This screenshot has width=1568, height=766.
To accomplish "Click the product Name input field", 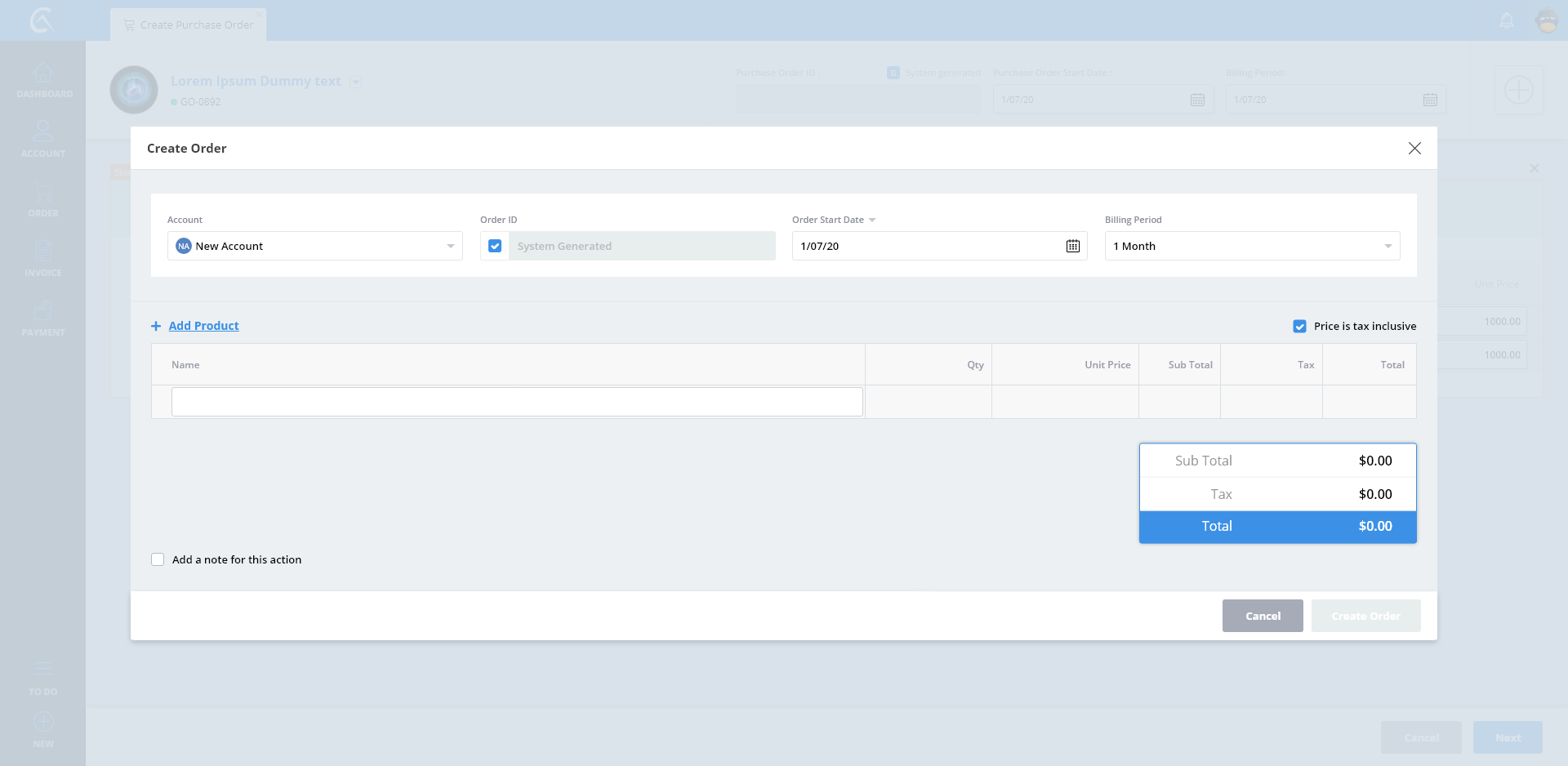I will 517,402.
